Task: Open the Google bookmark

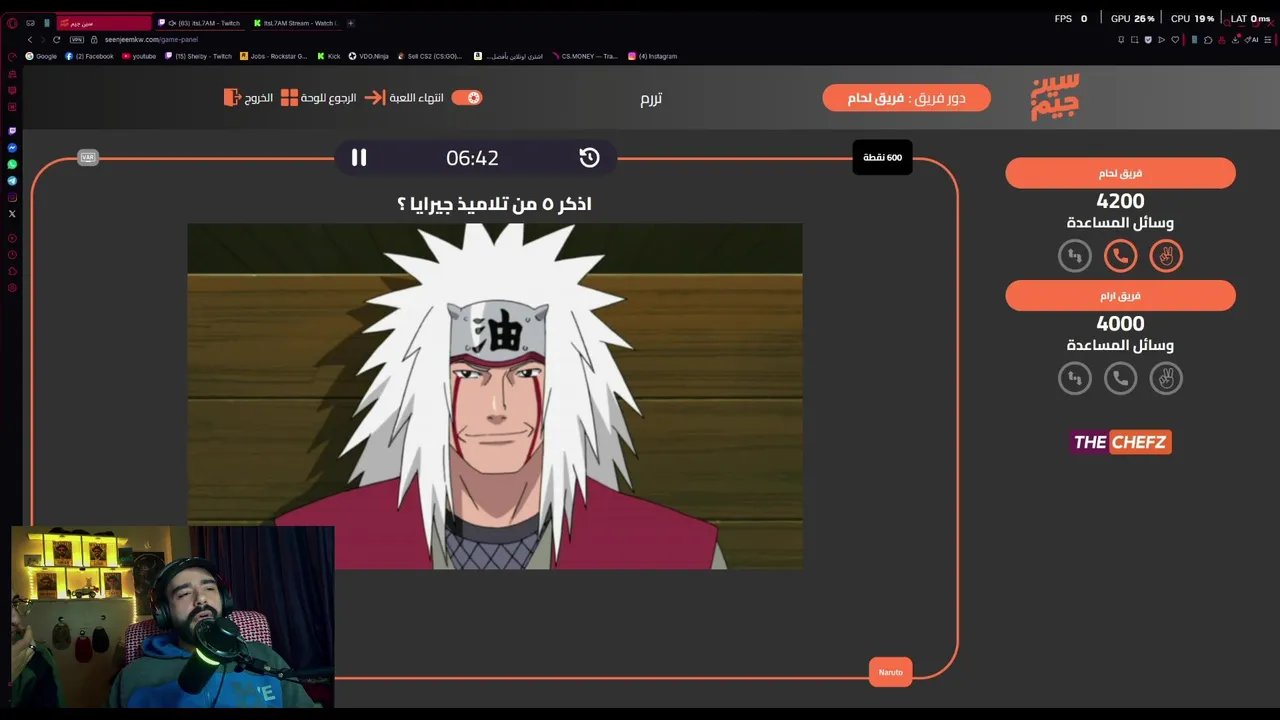Action: click(41, 56)
